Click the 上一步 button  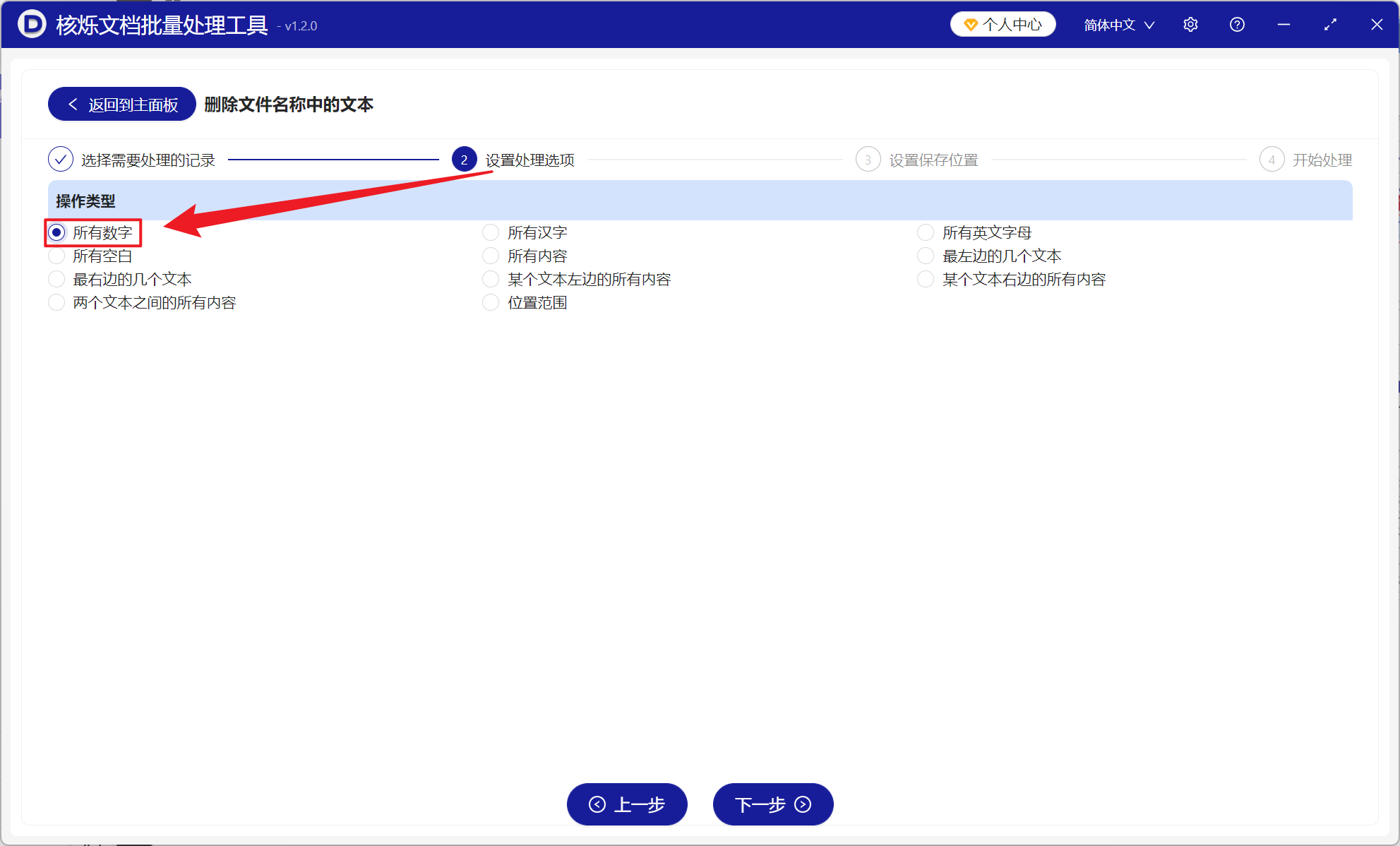pyautogui.click(x=626, y=804)
